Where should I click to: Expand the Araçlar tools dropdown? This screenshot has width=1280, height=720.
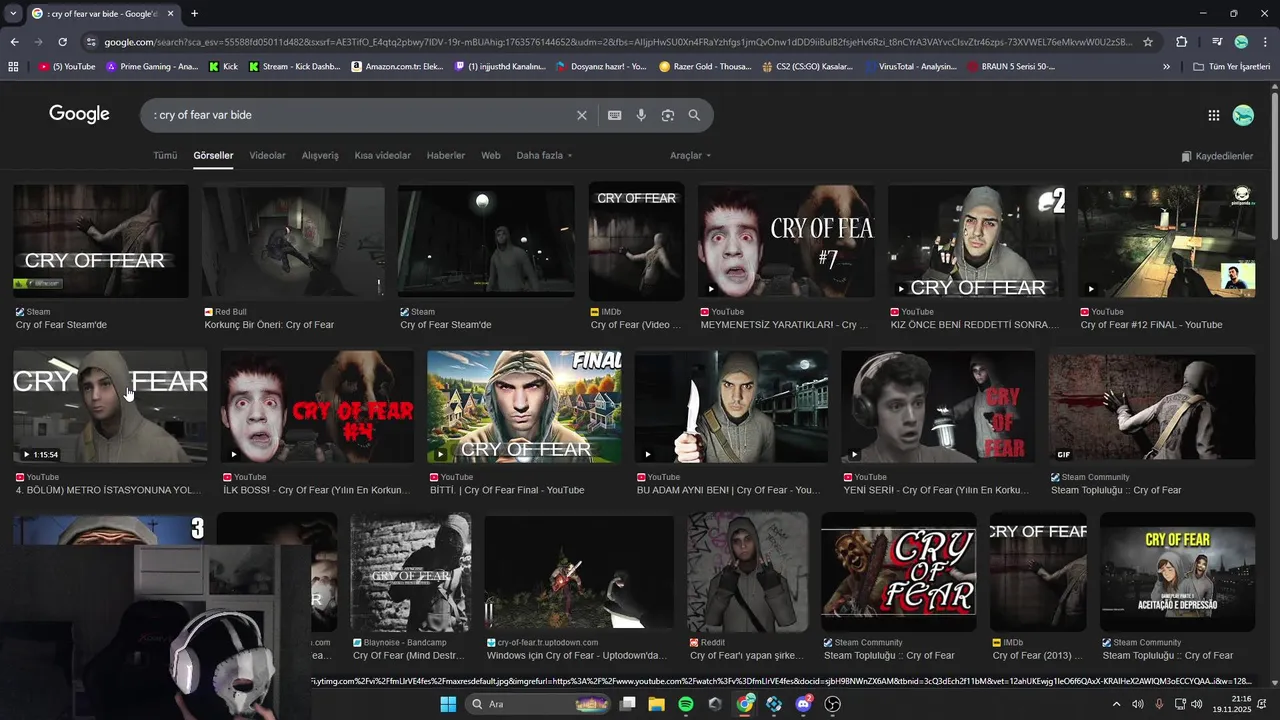(690, 156)
